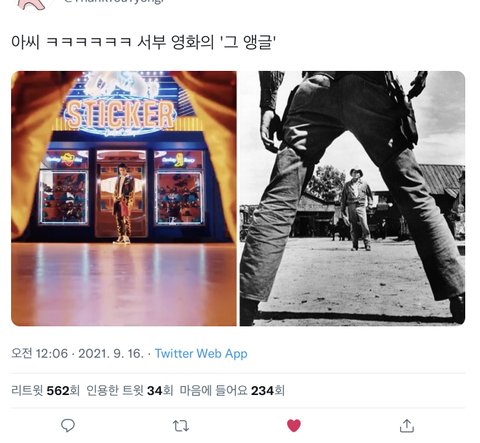Open the black-and-white western duel photo
Image resolution: width=480 pixels, height=443 pixels.
[x=352, y=198]
